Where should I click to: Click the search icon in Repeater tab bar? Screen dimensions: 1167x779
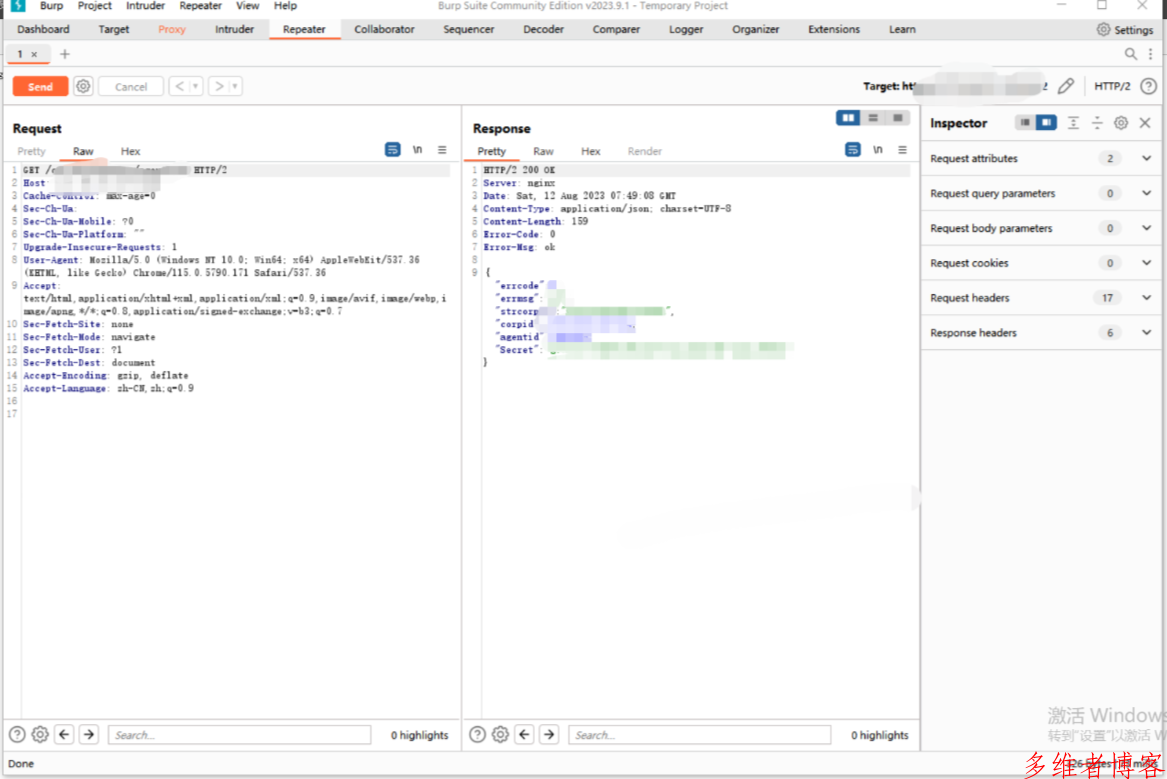1131,54
